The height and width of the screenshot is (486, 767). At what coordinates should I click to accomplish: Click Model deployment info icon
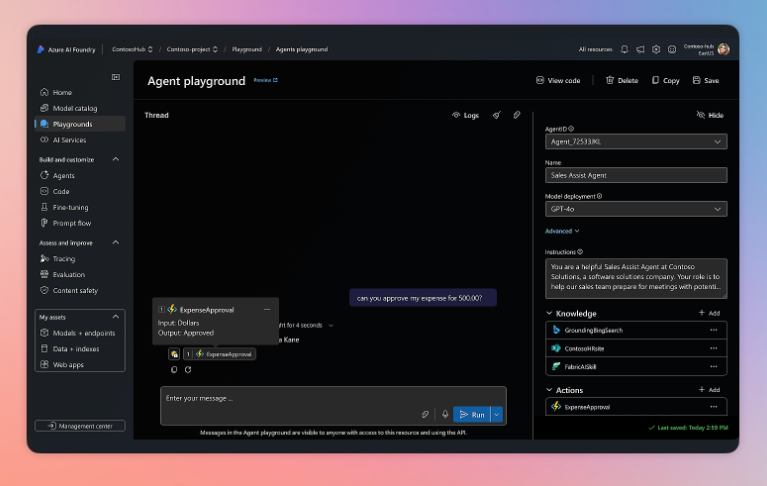point(600,196)
